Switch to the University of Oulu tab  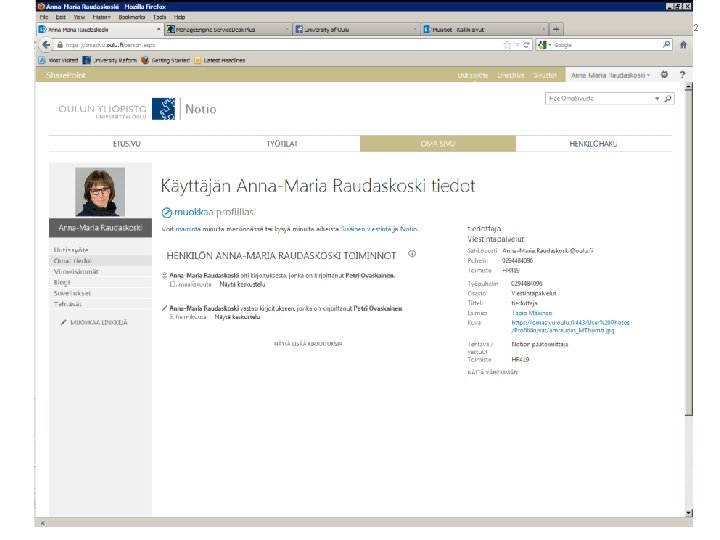pyautogui.click(x=356, y=29)
